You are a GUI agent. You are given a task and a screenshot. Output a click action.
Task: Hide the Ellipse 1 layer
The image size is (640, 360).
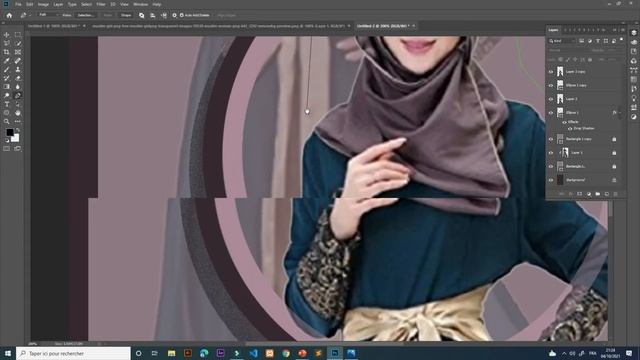pos(551,112)
